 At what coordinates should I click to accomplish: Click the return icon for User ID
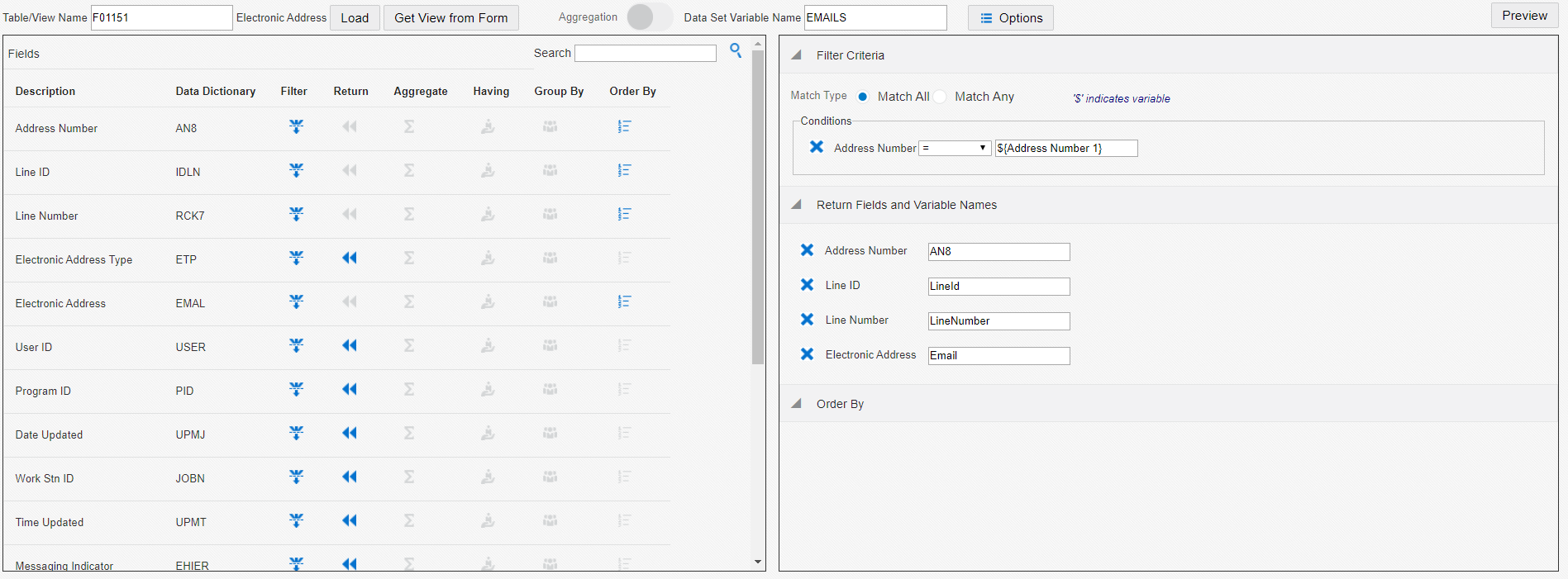click(350, 346)
